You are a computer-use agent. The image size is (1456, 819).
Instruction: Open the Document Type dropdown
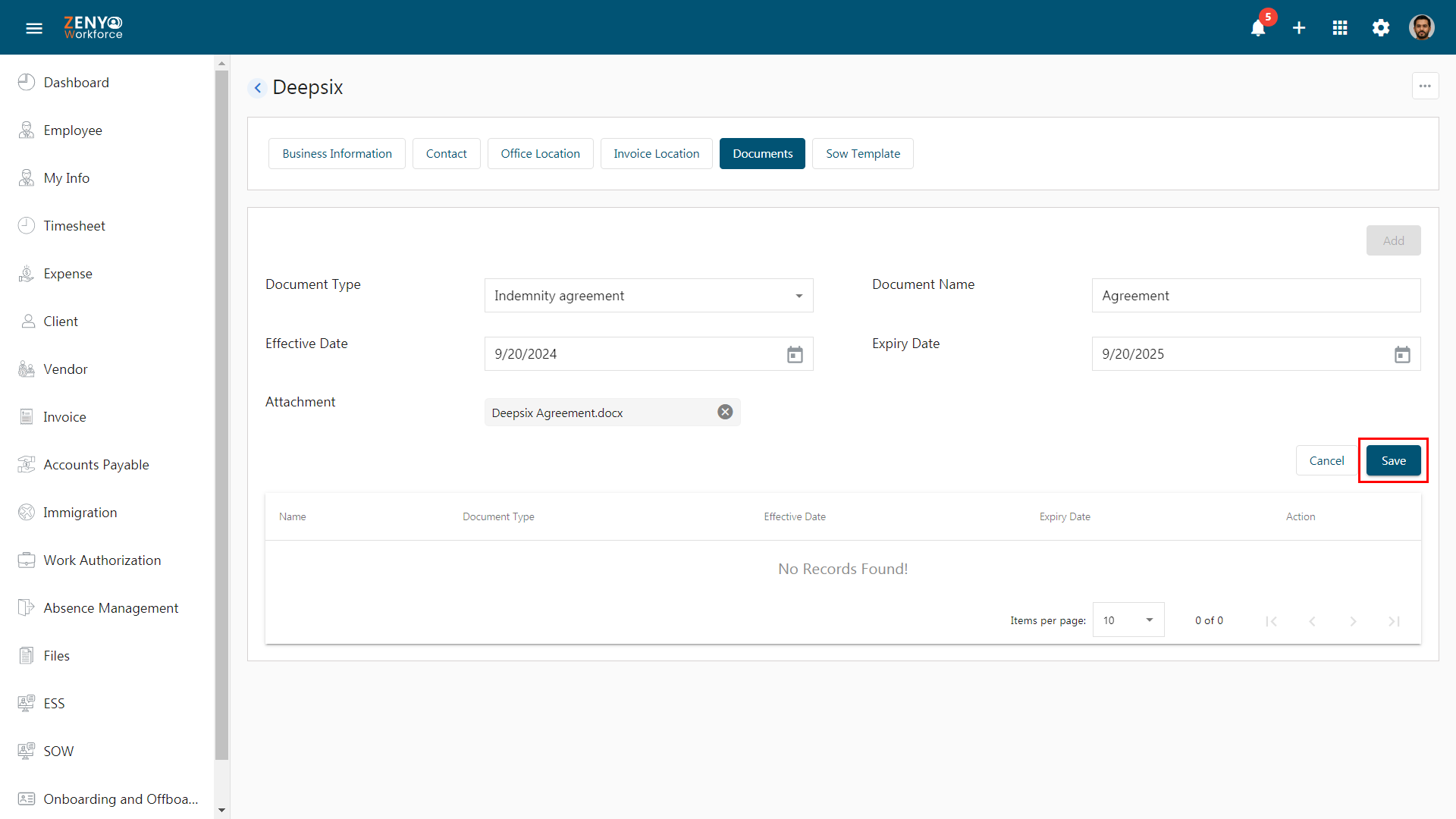click(x=649, y=294)
